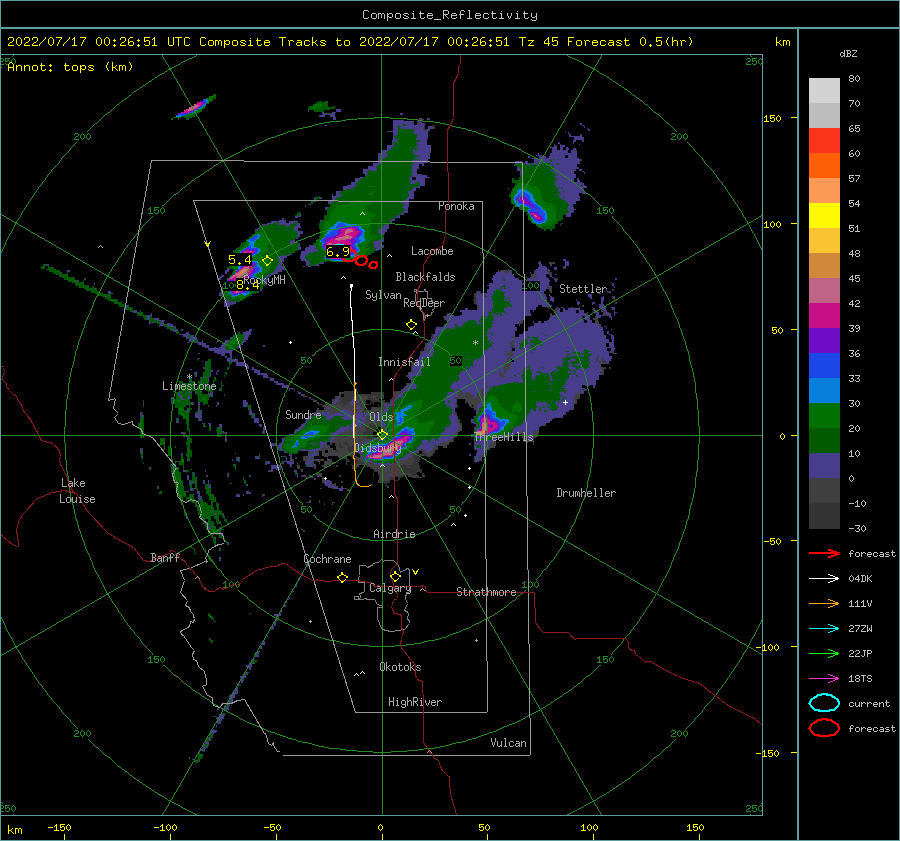Image resolution: width=900 pixels, height=841 pixels.
Task: Click the km unit label at bottom-left corner
Action: (14, 830)
